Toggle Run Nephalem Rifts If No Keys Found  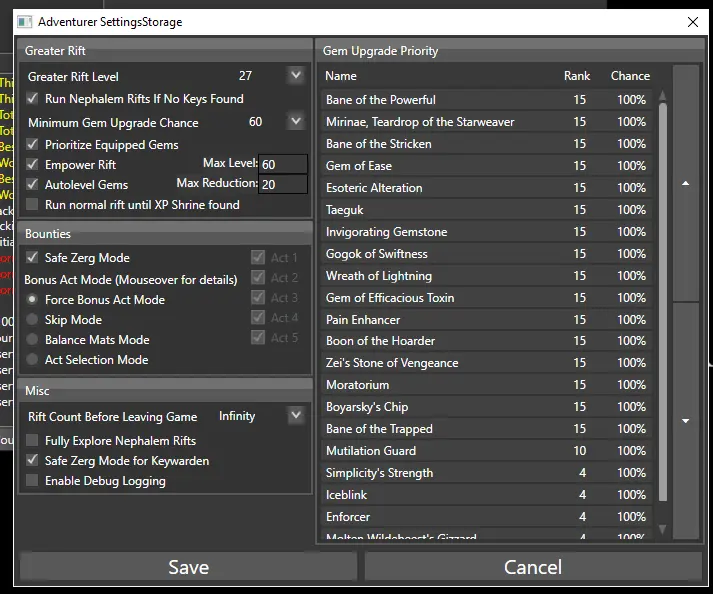pyautogui.click(x=34, y=99)
